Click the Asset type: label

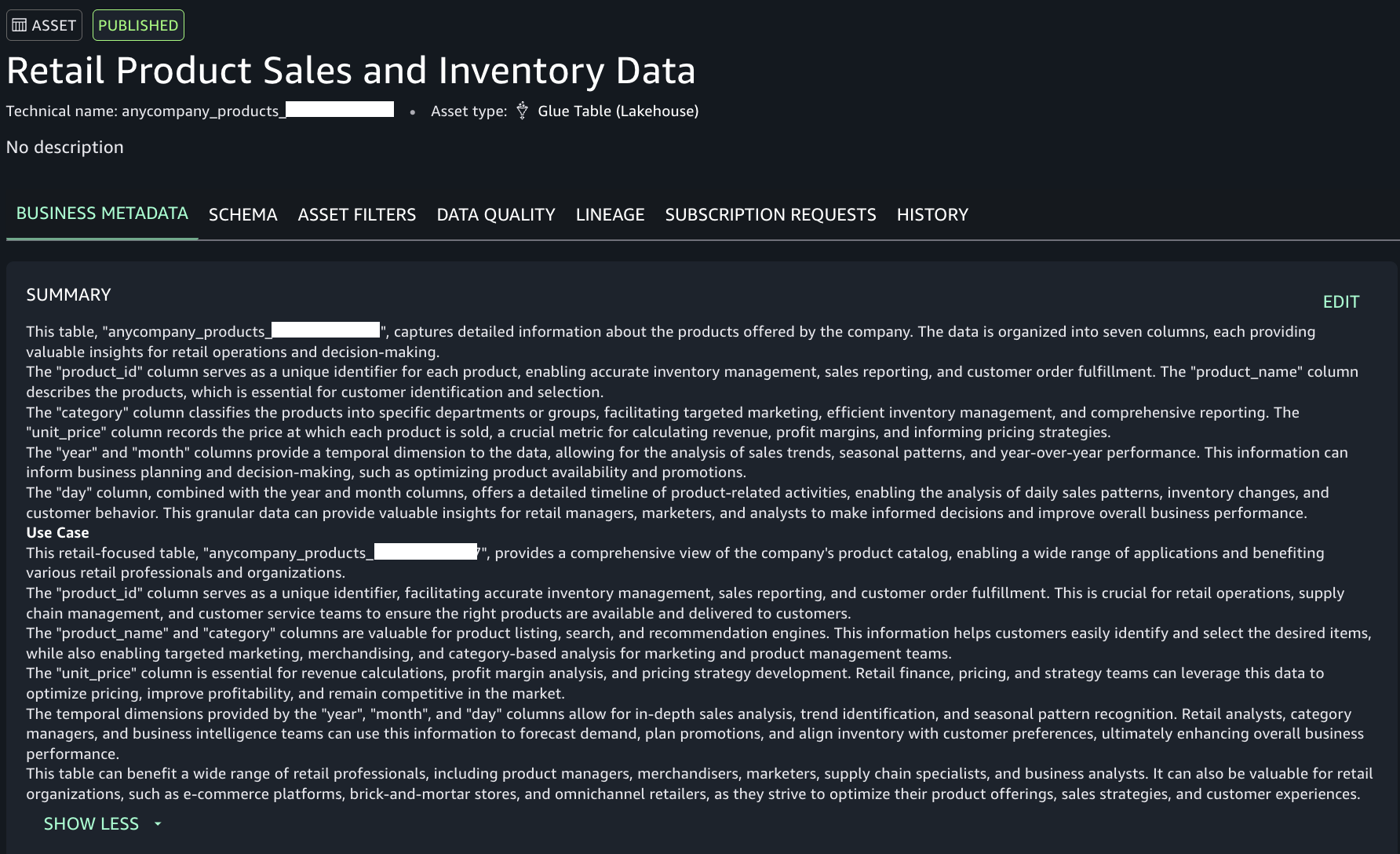point(468,111)
